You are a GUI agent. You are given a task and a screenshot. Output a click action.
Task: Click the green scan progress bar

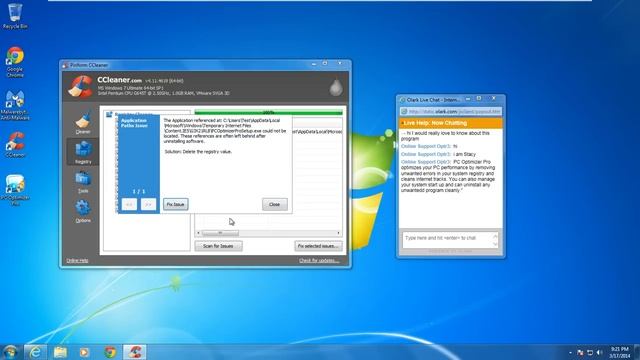(x=268, y=112)
